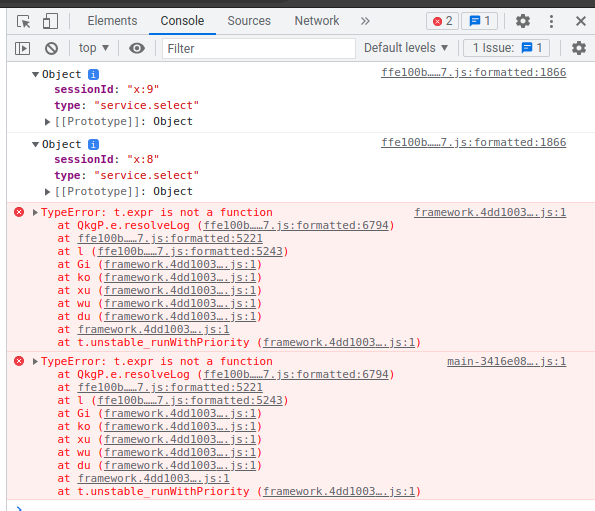Select the sessionId "x:9" property text
This screenshot has width=595, height=511.
click(x=107, y=90)
